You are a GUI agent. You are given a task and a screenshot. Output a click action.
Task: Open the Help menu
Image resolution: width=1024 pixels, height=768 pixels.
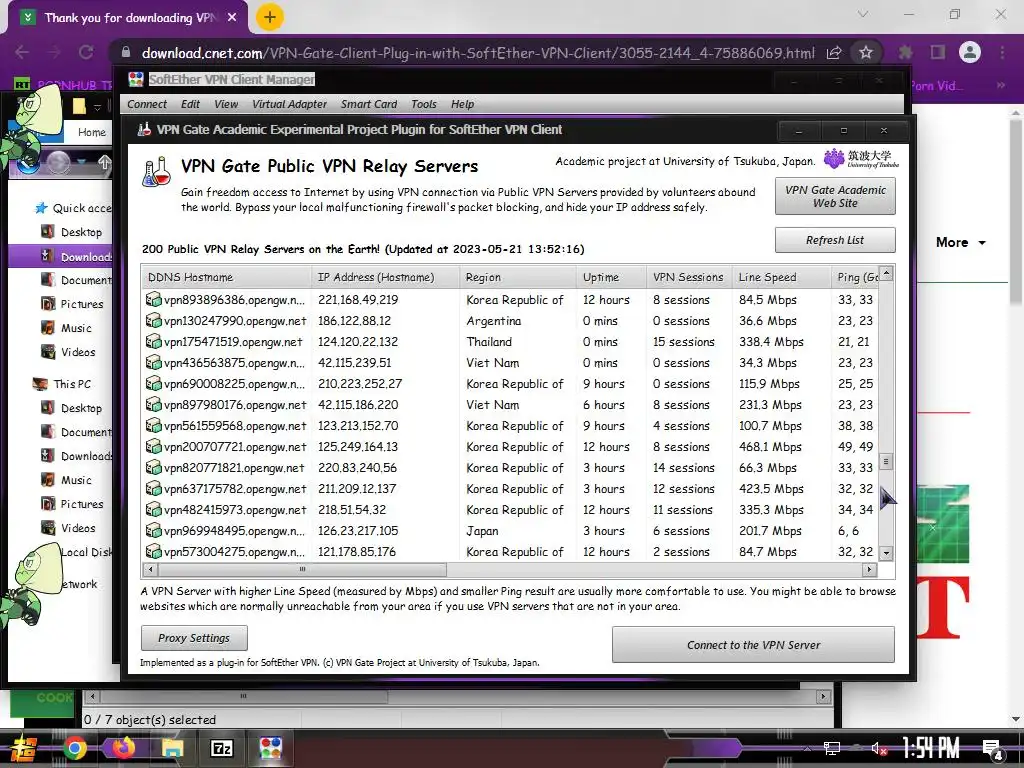[462, 104]
